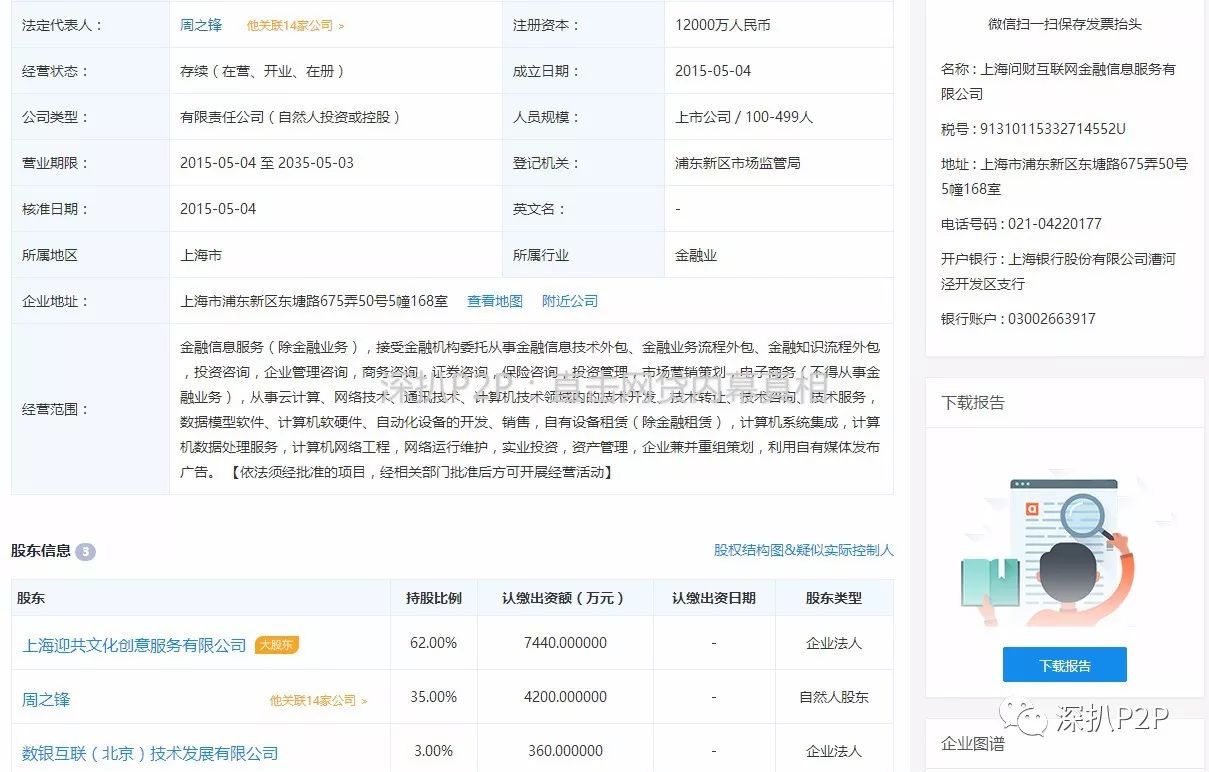Click the 企业地址 row label
Viewport: 1209px width, 772px height.
point(56,301)
